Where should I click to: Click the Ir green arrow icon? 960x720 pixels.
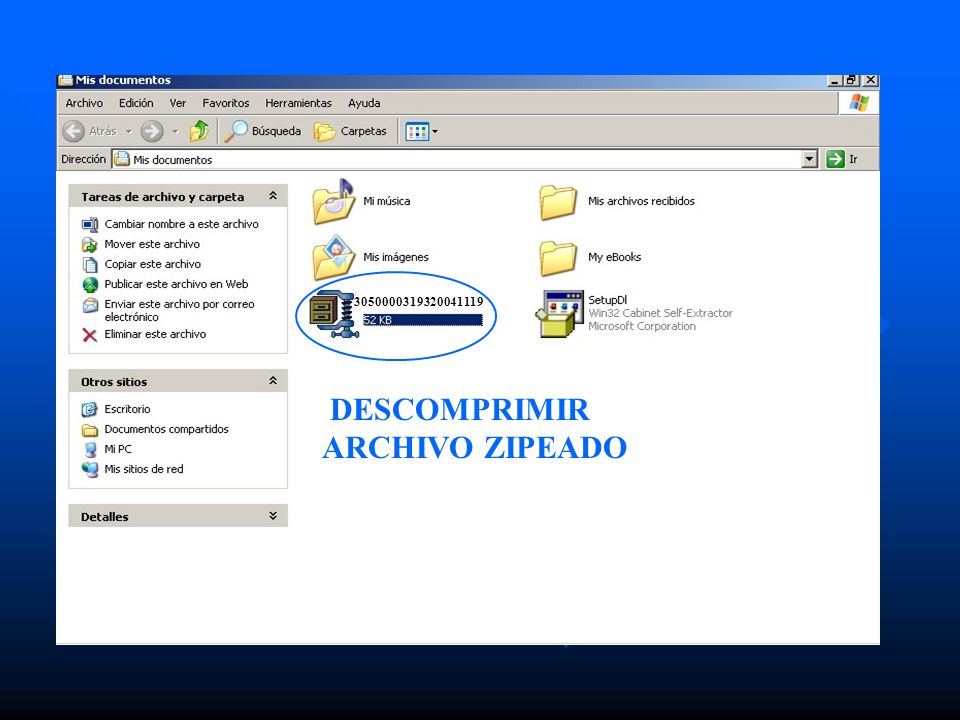[x=834, y=159]
